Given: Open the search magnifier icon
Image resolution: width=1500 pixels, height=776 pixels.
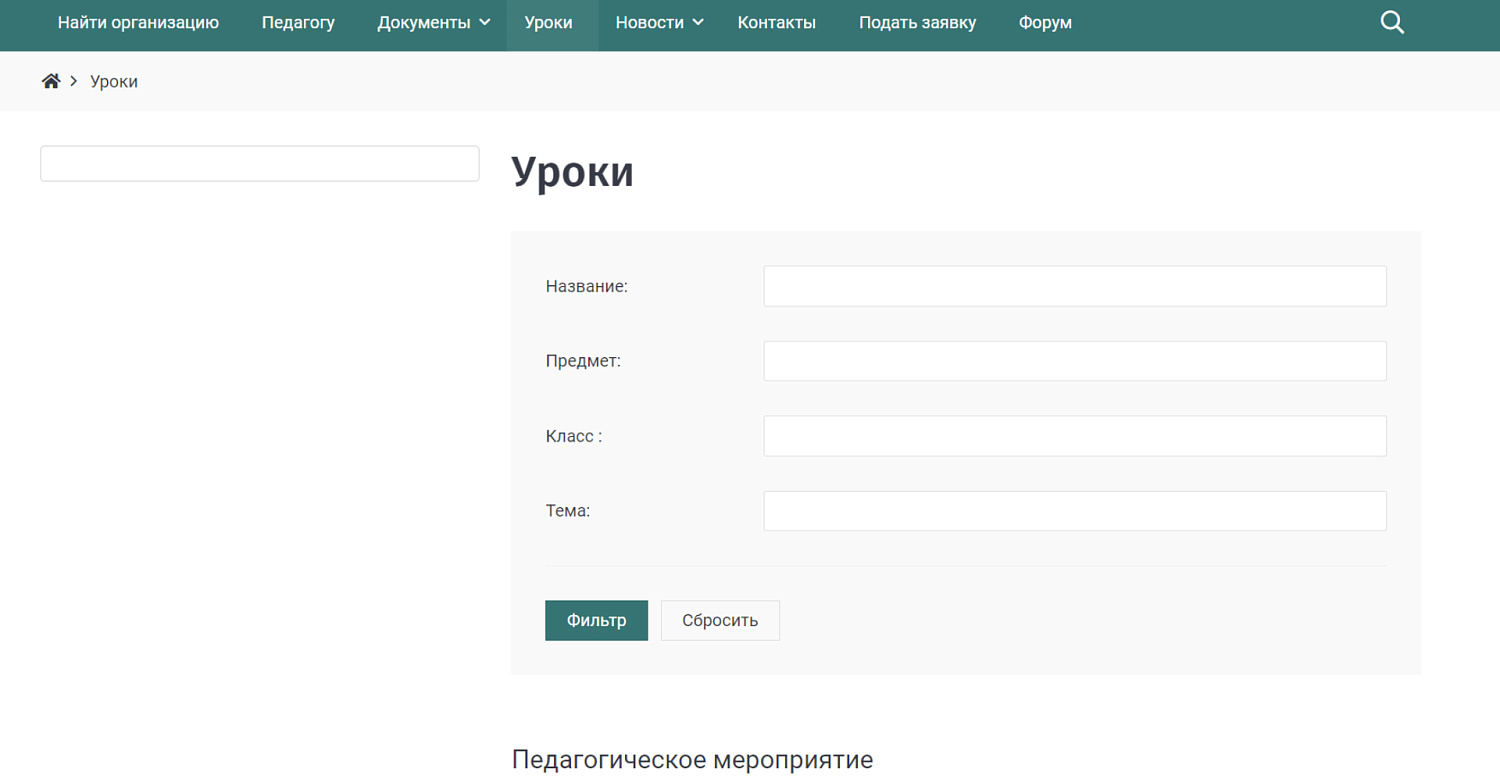Looking at the screenshot, I should (x=1392, y=23).
